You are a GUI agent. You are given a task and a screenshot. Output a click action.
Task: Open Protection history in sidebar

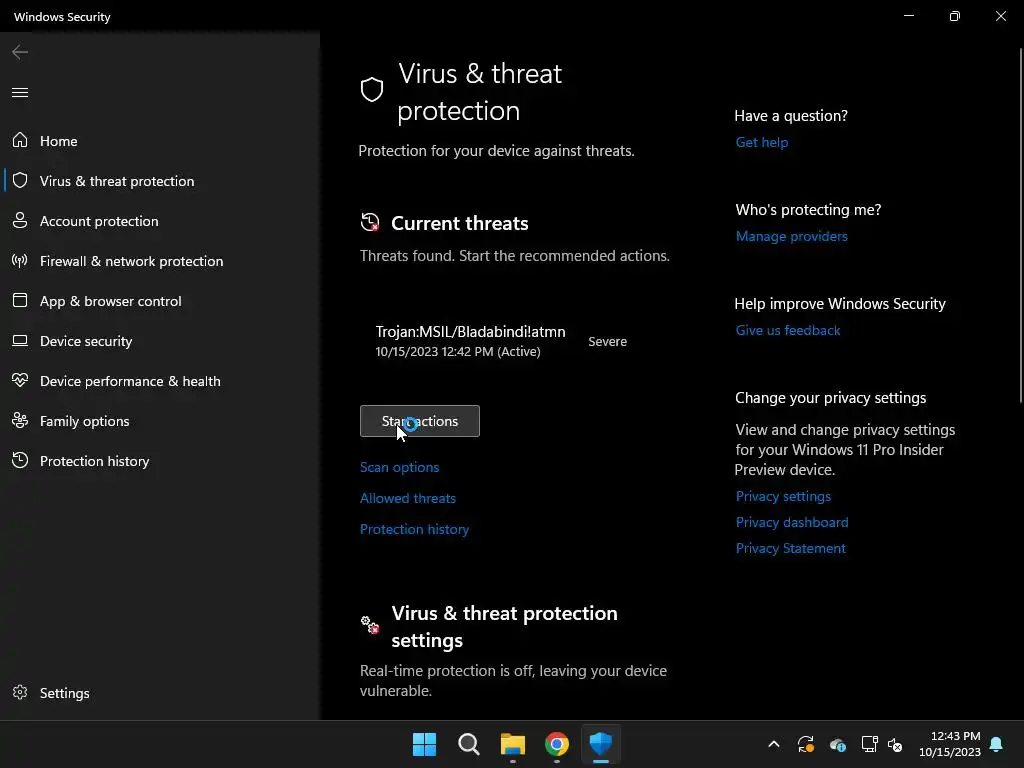[x=159, y=461]
